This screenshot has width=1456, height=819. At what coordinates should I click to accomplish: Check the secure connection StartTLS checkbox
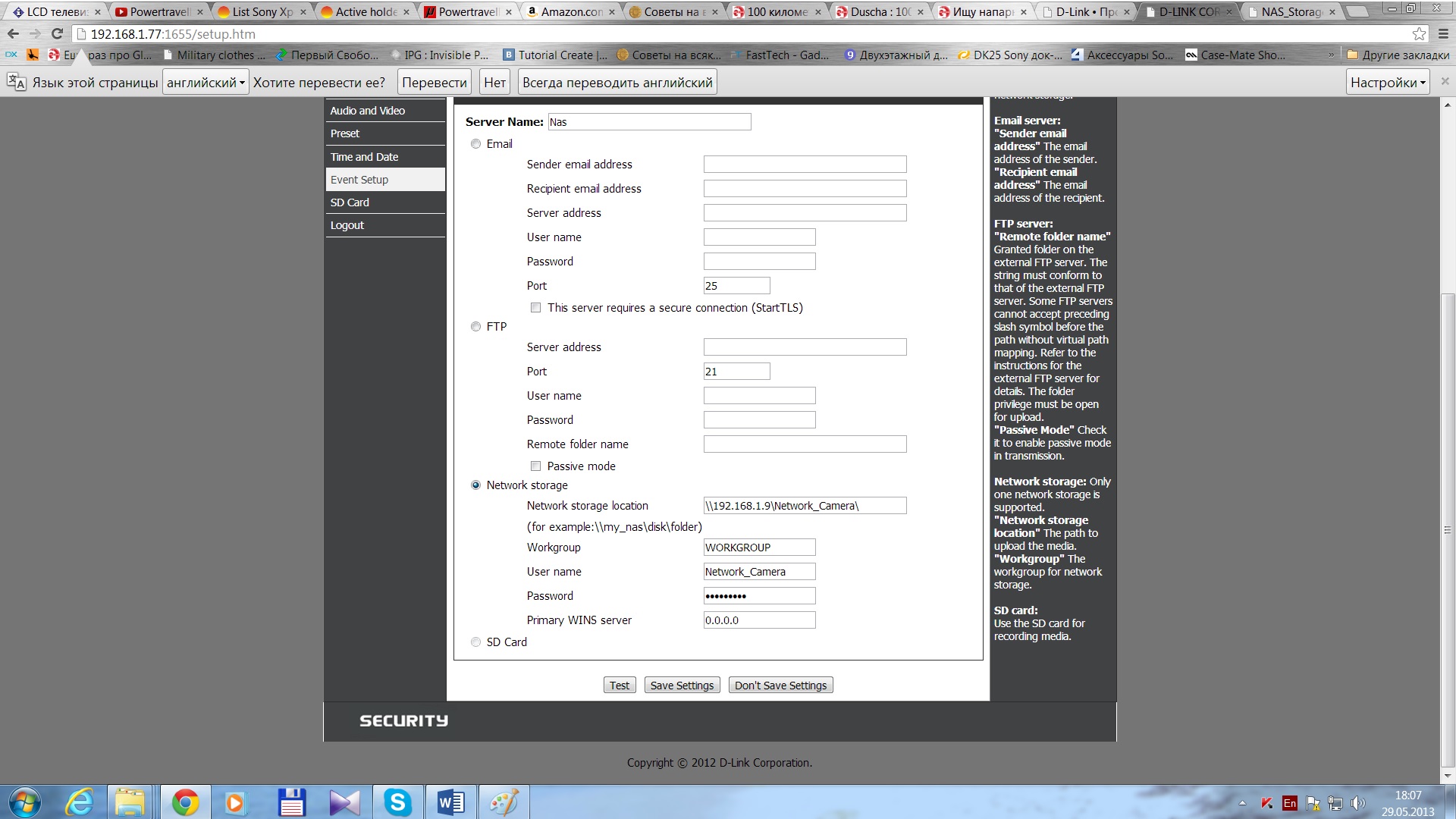click(535, 308)
